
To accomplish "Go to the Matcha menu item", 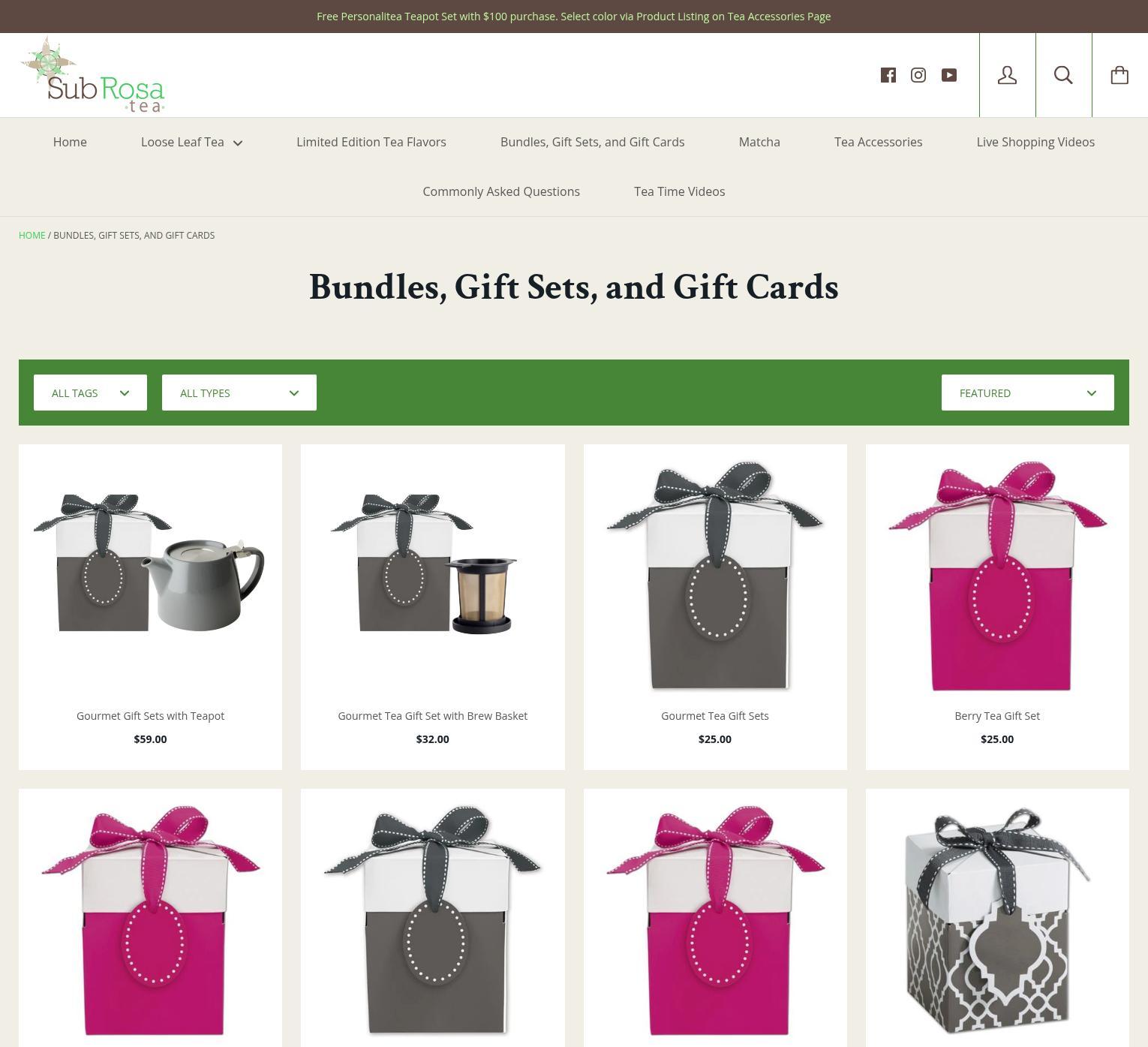I will [x=759, y=142].
